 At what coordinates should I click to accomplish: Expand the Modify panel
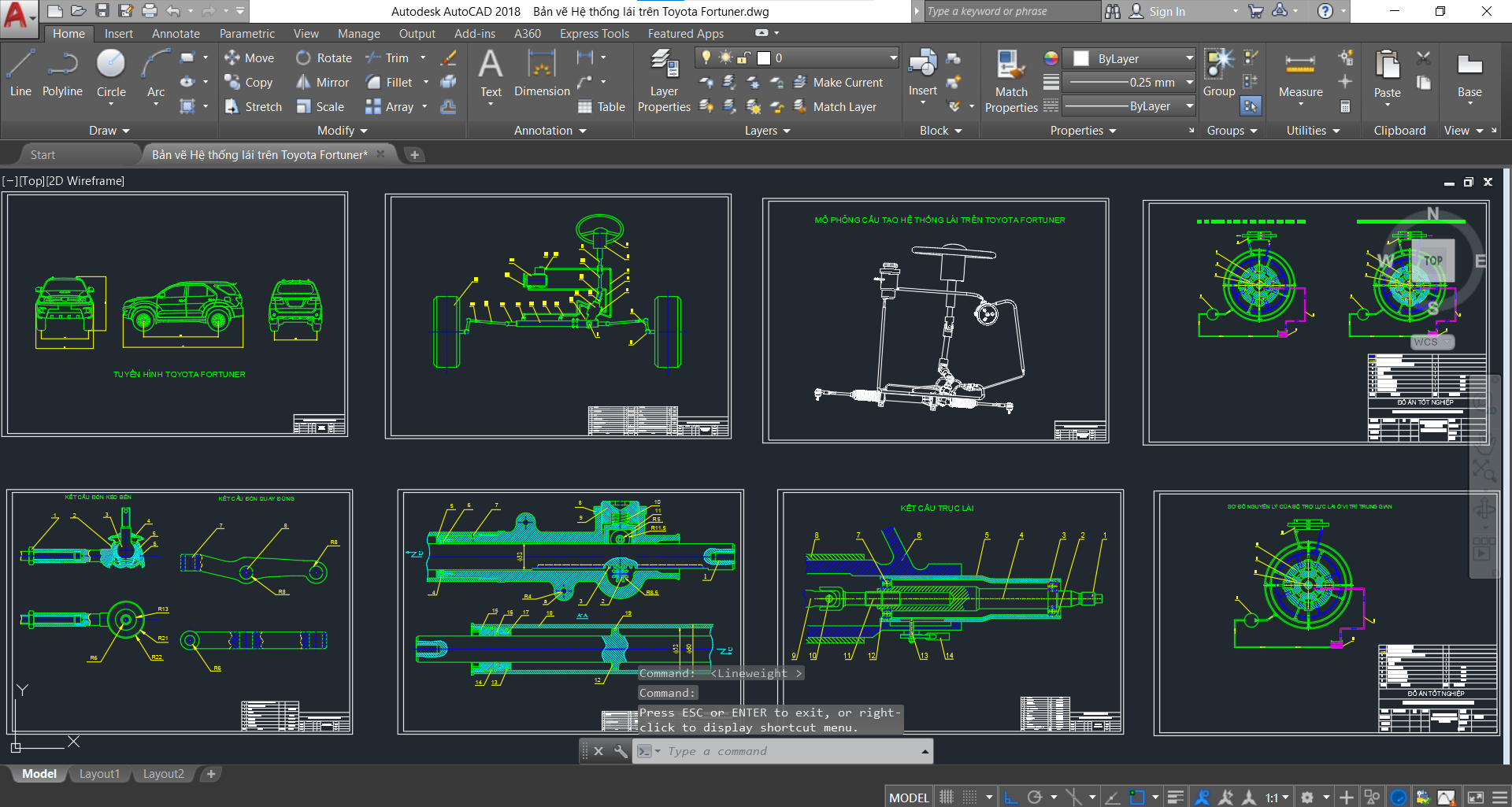pyautogui.click(x=342, y=131)
